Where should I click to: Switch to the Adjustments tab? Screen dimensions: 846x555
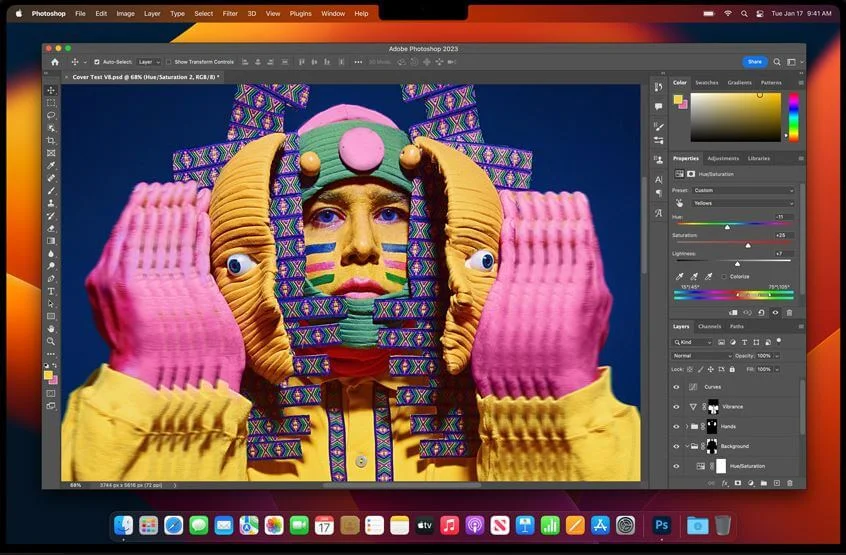pos(723,159)
